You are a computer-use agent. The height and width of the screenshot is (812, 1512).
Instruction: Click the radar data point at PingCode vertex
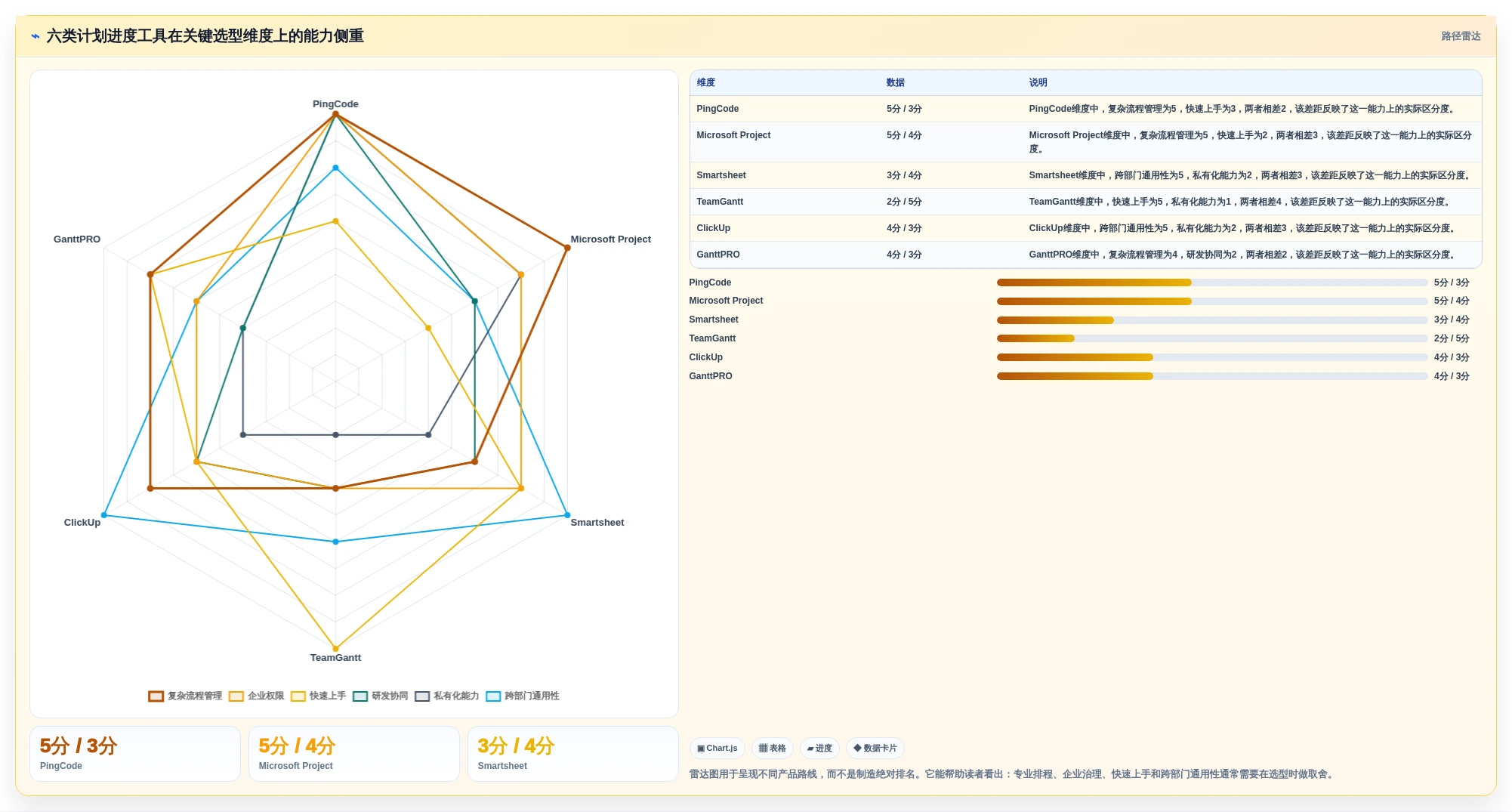click(x=336, y=114)
